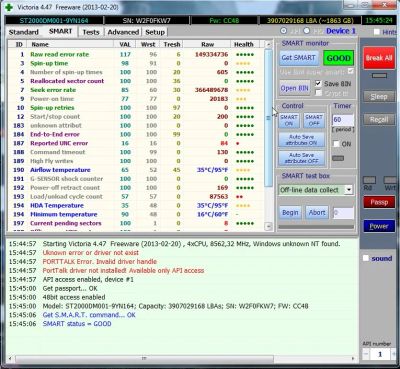400x369 pixels.
Task: Click the Rd indicator box
Action: (369, 180)
